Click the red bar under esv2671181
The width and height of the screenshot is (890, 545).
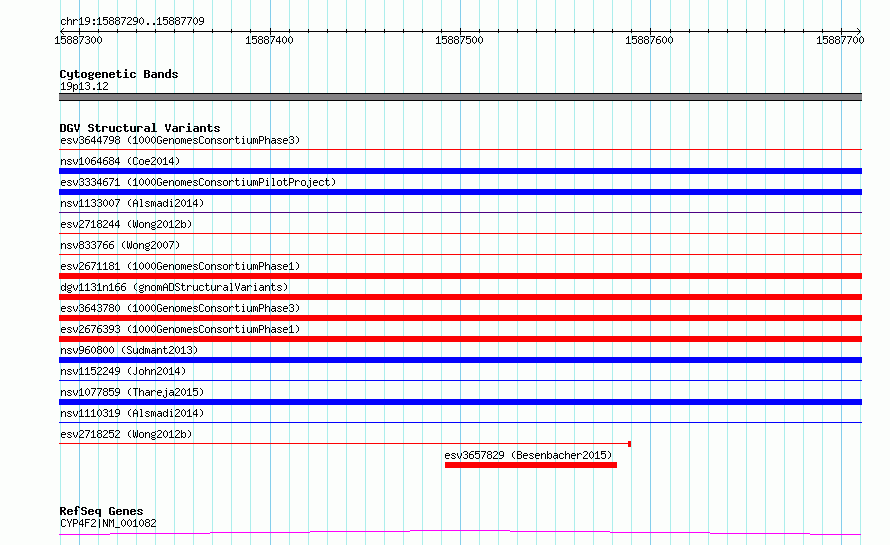click(x=460, y=276)
